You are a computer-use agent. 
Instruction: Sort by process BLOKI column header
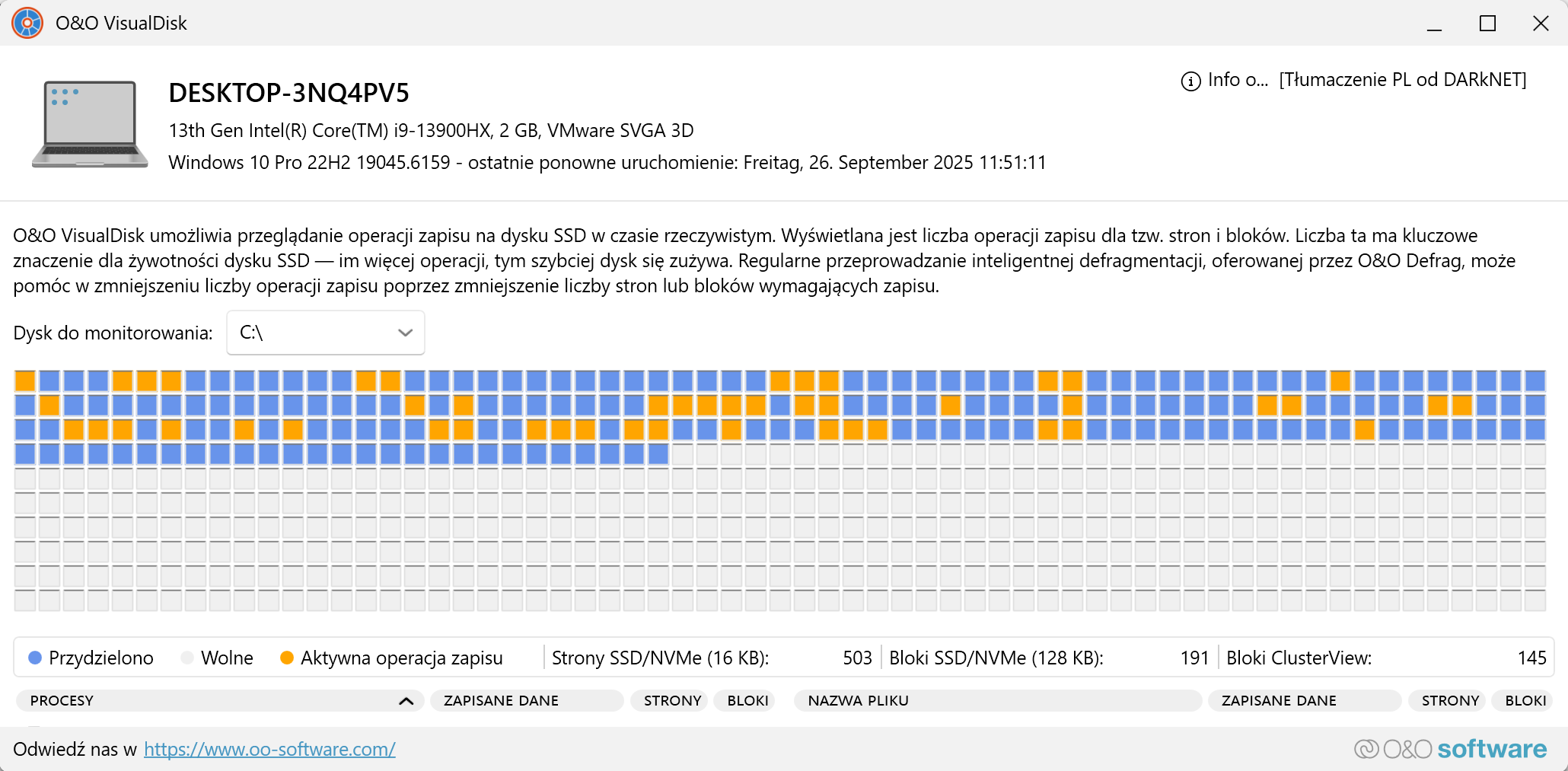tap(745, 700)
